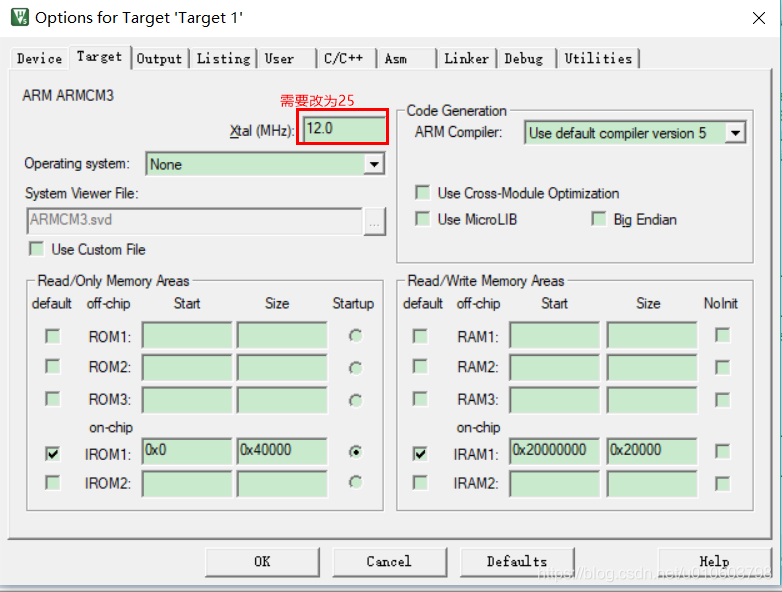Enable NoInit for RAM3
This screenshot has height=592, width=782.
[x=722, y=400]
